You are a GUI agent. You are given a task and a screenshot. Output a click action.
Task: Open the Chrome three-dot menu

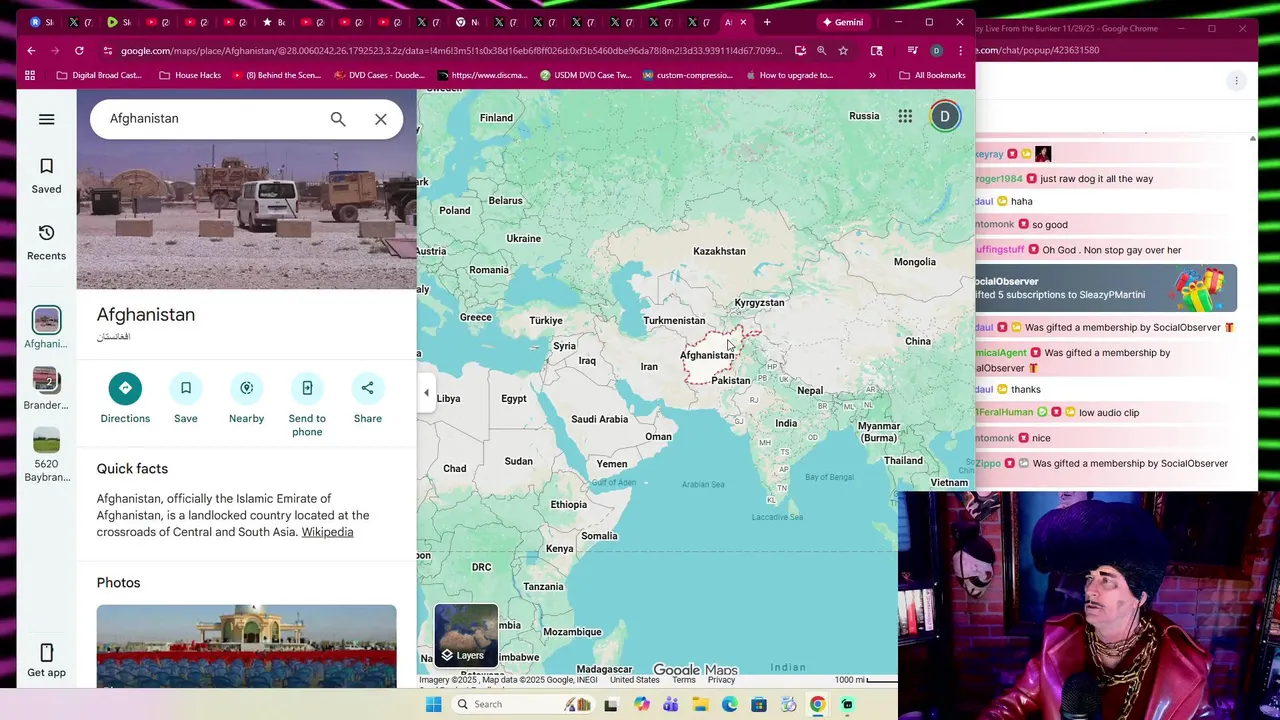(x=961, y=50)
